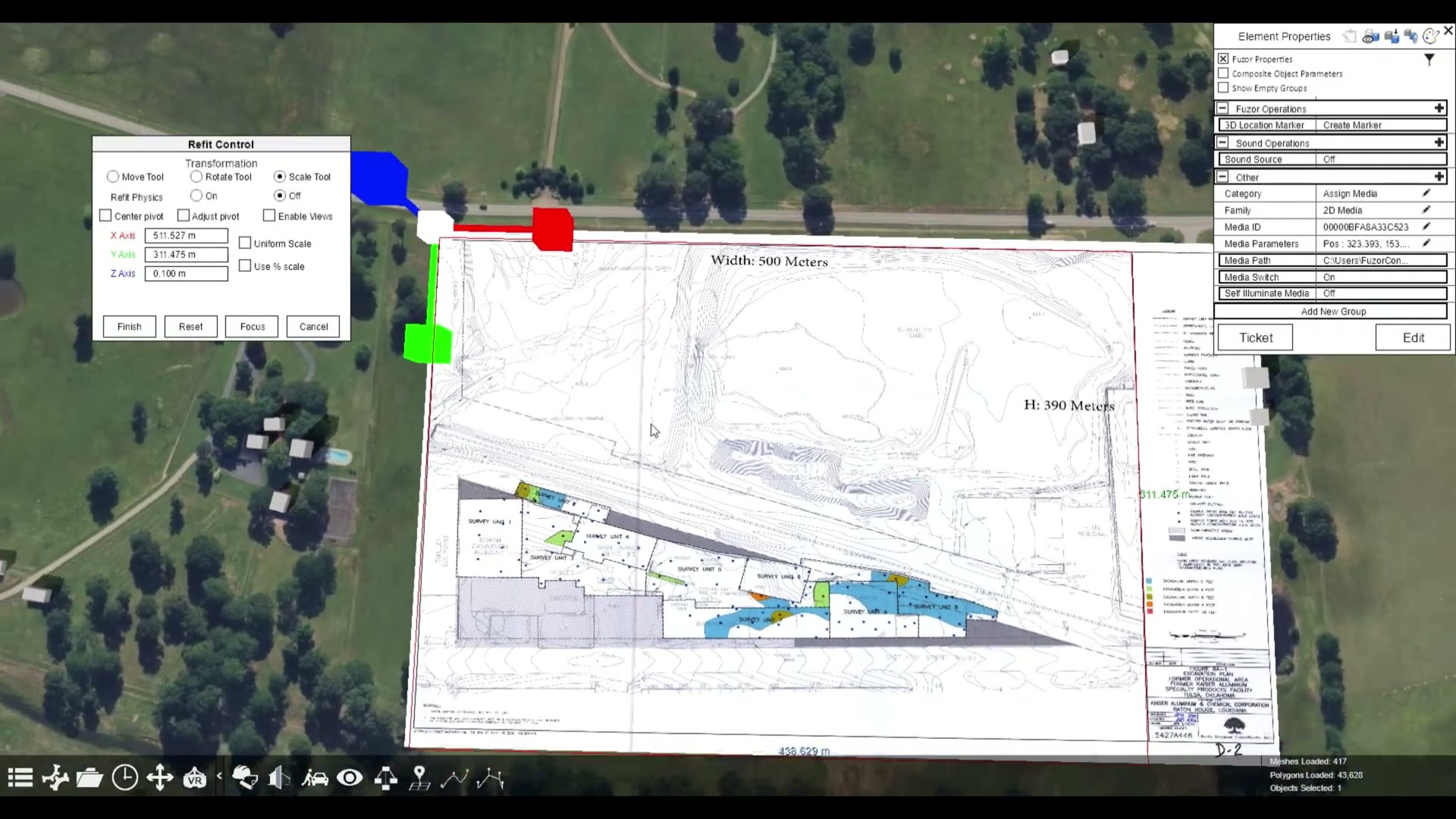Click the Ticket button
Screen dimensions: 1456x819
pos(1255,337)
